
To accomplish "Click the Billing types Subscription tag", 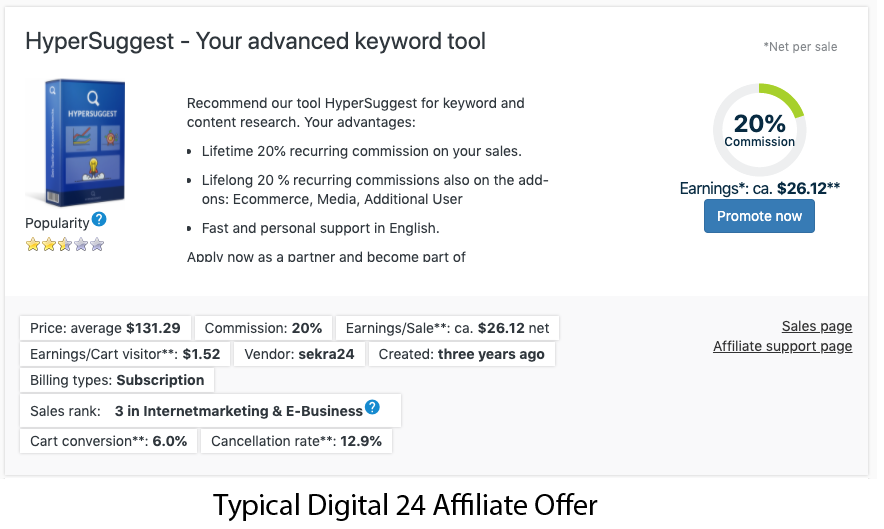I will pyautogui.click(x=117, y=380).
